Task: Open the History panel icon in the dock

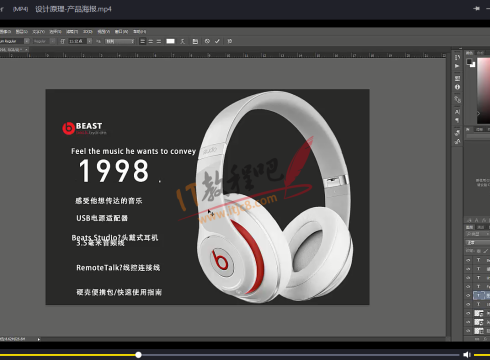Action: click(457, 57)
